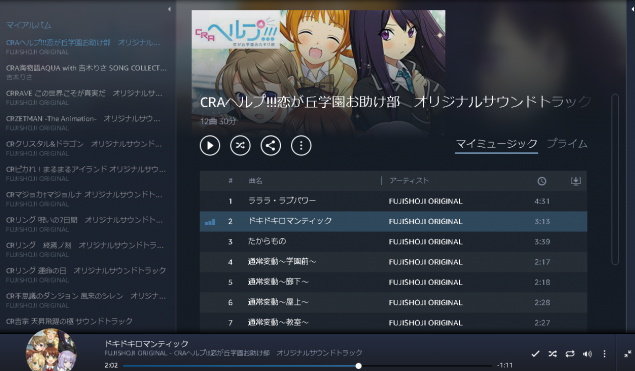Switch to the プライム tab
635x371 pixels.
567,144
